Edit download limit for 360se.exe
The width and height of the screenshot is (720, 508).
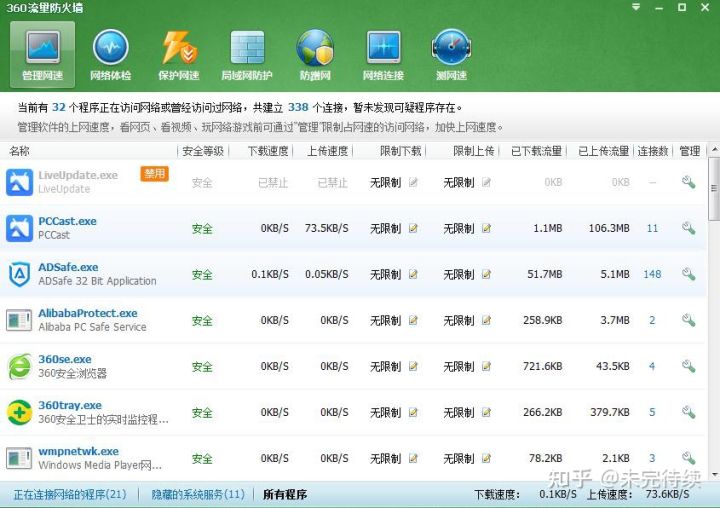[x=413, y=366]
